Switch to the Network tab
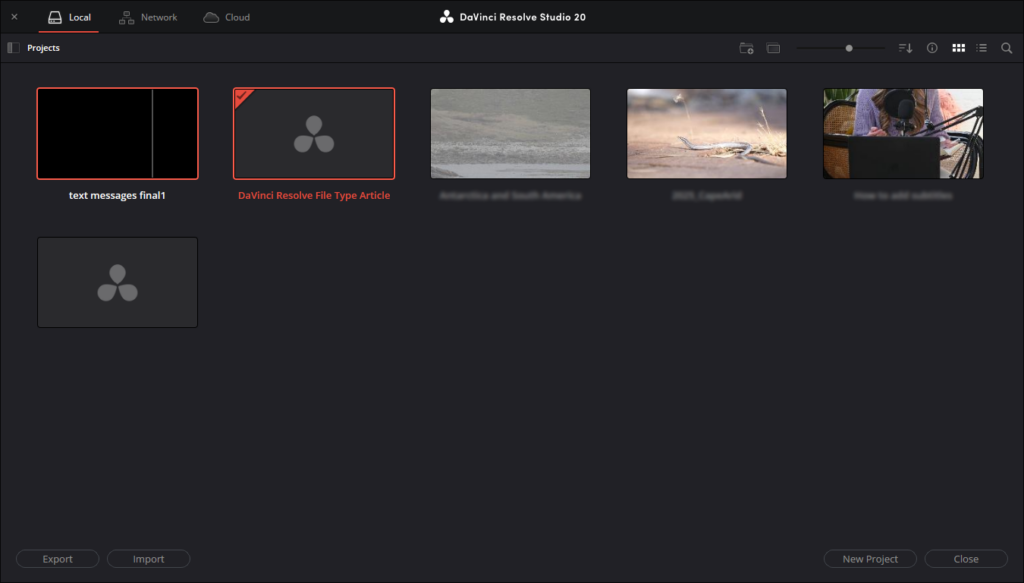Image resolution: width=1024 pixels, height=583 pixels. click(x=148, y=18)
